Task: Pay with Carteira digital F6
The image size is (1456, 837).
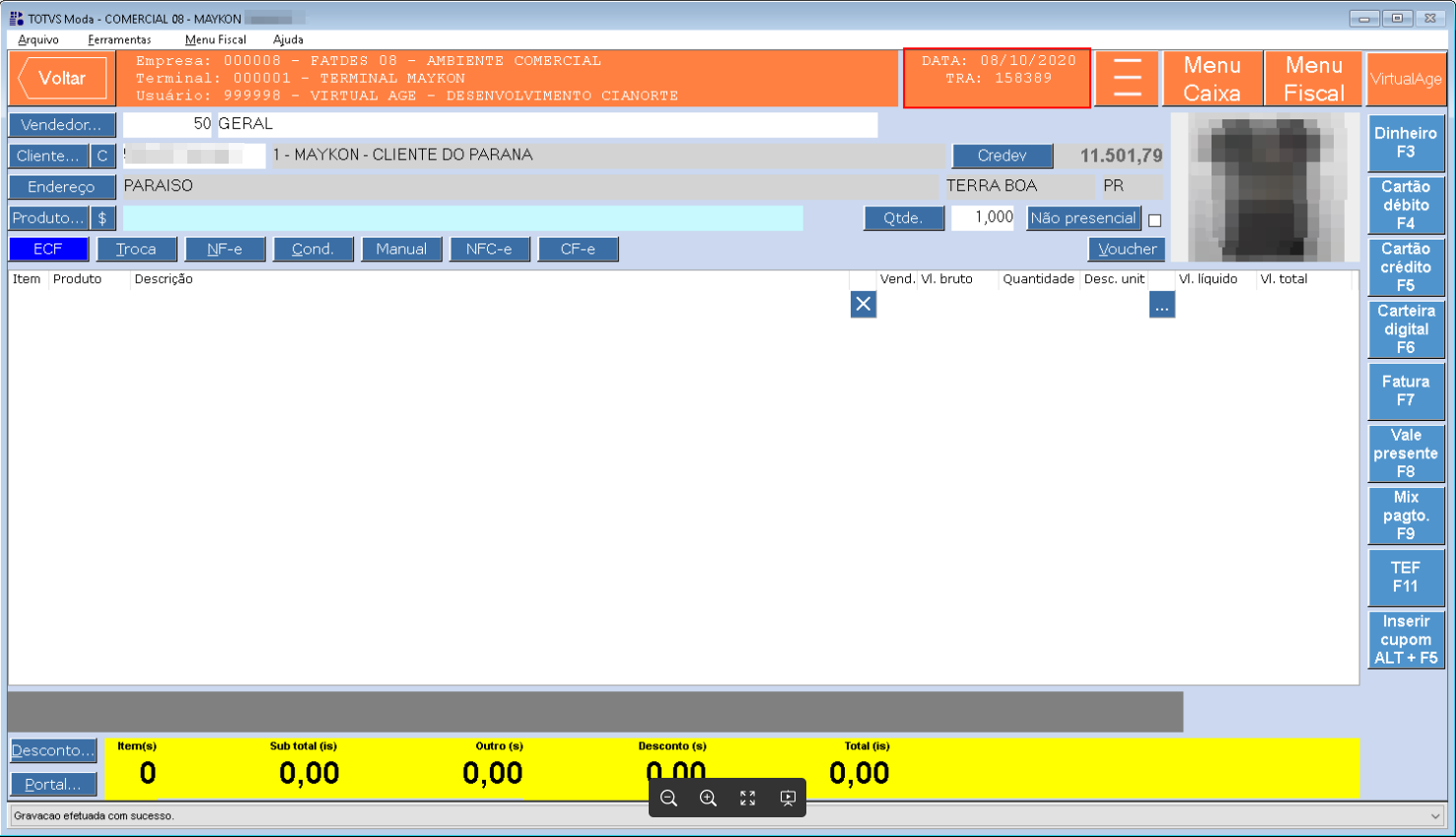Action: [x=1406, y=329]
